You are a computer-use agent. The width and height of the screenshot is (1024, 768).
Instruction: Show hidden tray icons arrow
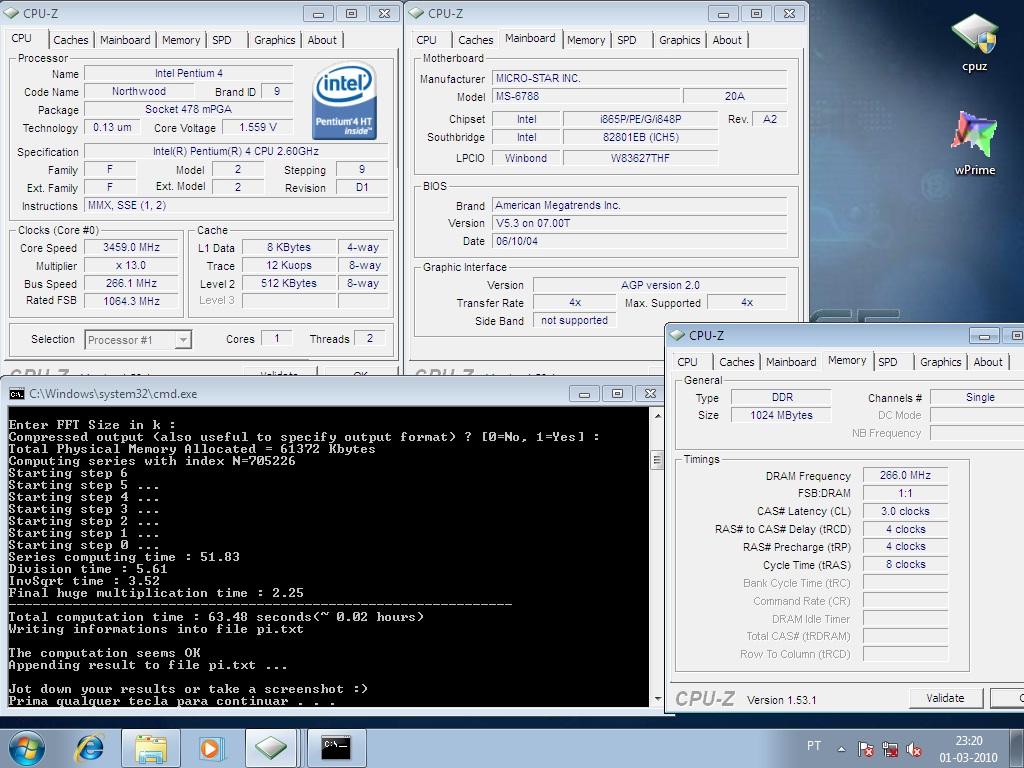click(x=841, y=750)
